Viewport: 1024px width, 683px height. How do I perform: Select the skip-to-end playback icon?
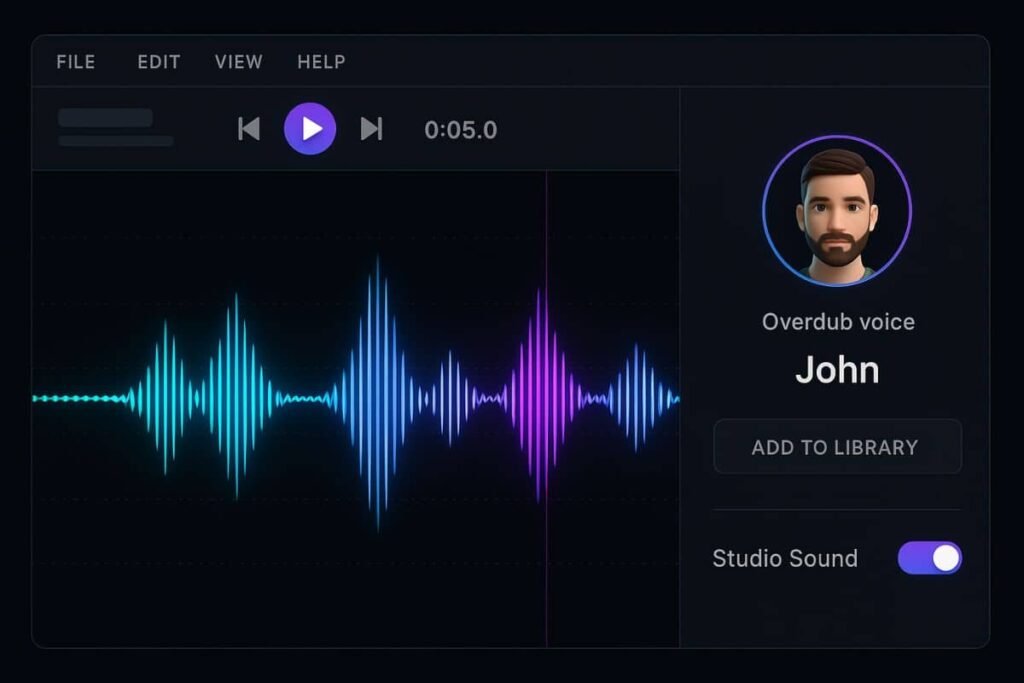point(372,128)
